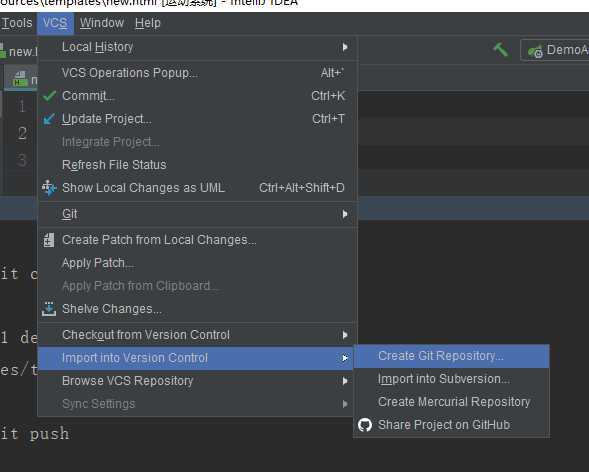
Task: Click the Show Local Changes as UML icon
Action: pos(49,188)
